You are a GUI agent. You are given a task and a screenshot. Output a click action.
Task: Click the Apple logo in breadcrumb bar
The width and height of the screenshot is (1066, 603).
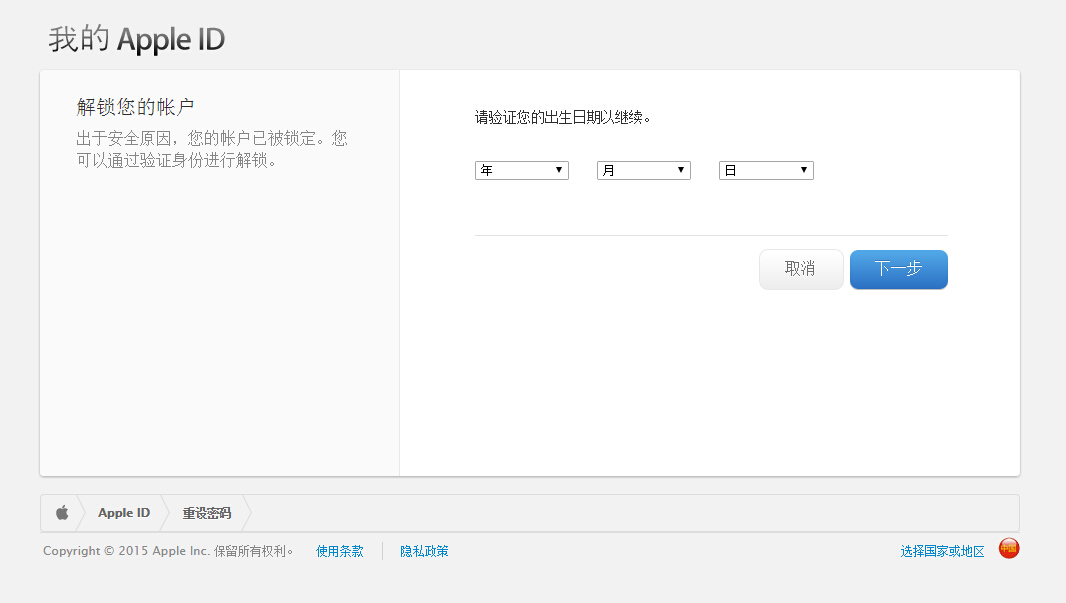tap(62, 513)
